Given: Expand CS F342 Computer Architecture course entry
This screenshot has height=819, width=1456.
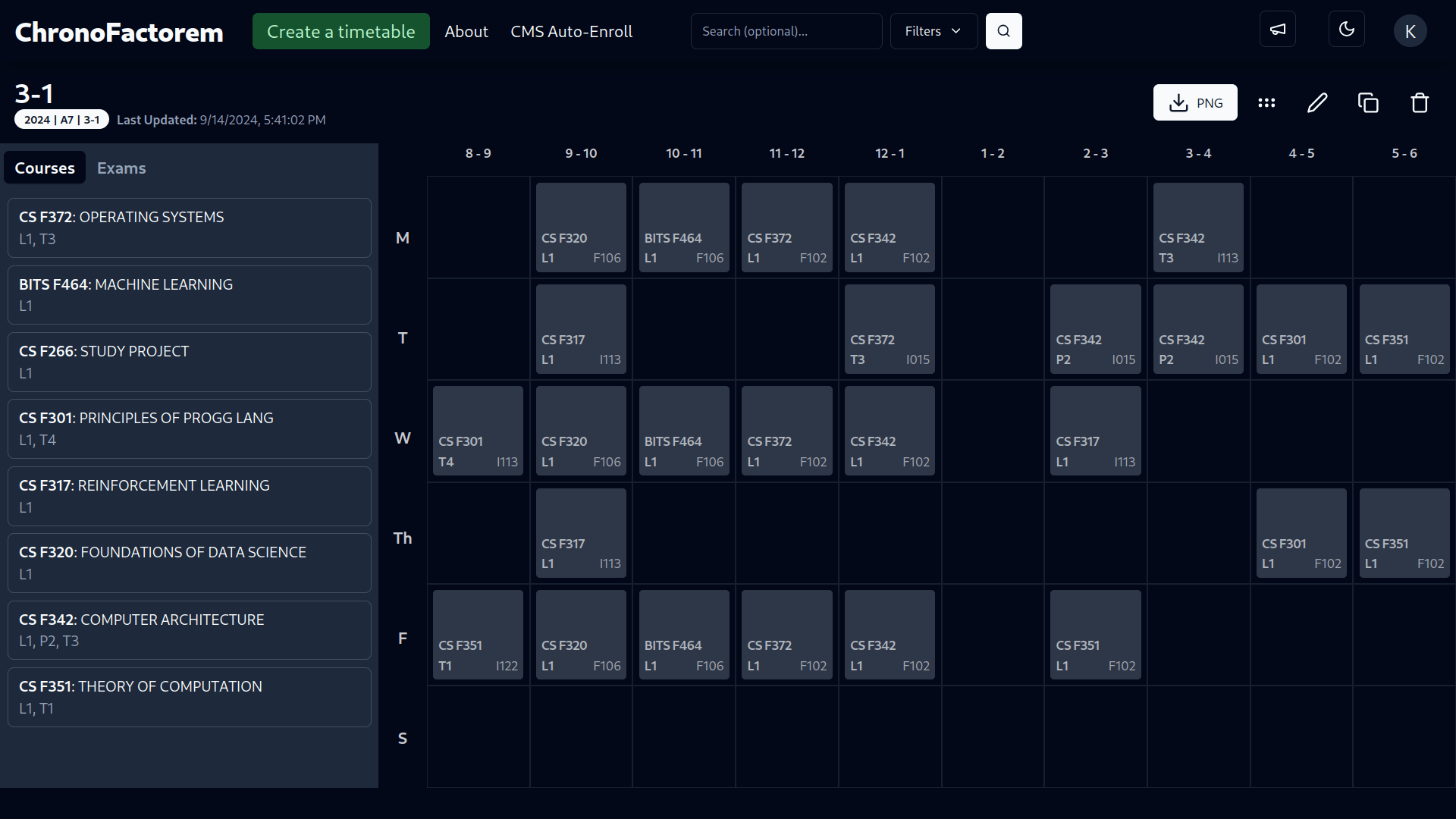Looking at the screenshot, I should point(190,629).
